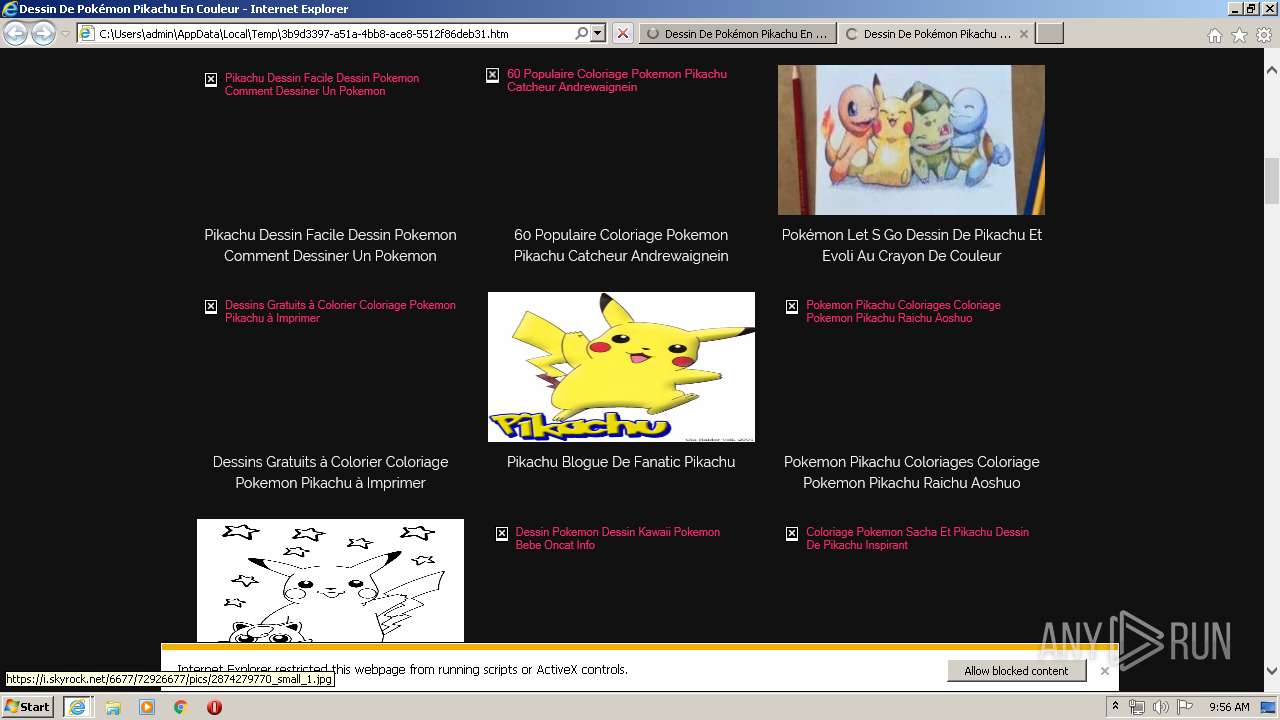Open pink link Pokemon Pikachu Coloriages Raichu Aoshuo
This screenshot has width=1280, height=720.
[x=903, y=311]
